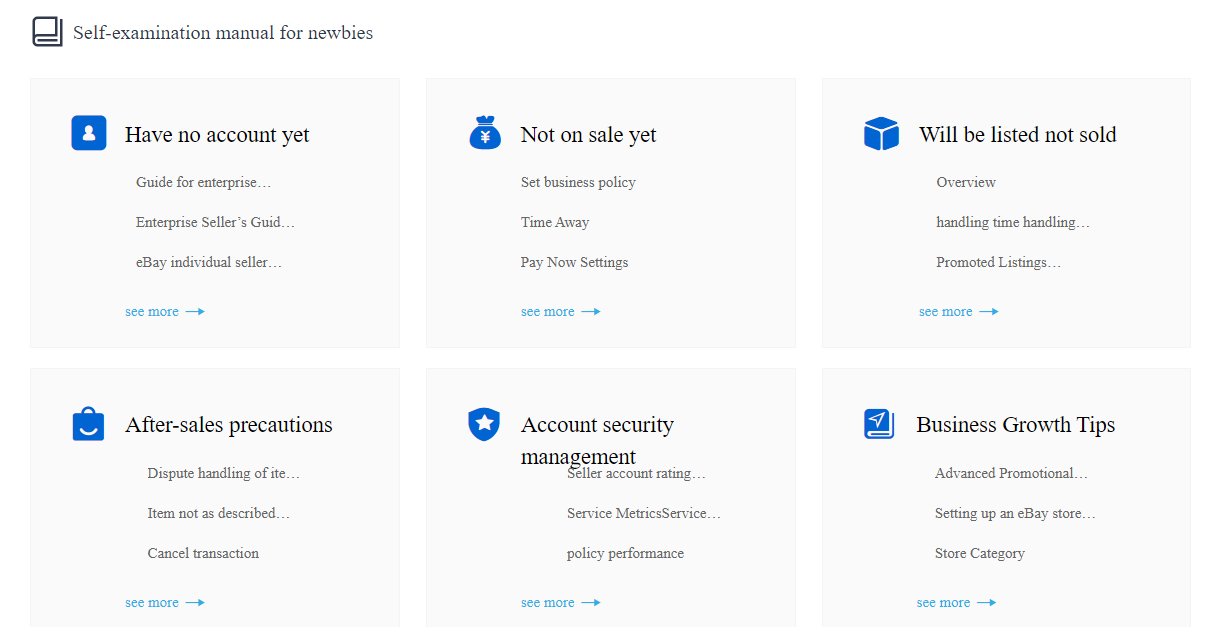Click the paper plane icon for Business Growth Tips
1207x627 pixels.
click(878, 423)
